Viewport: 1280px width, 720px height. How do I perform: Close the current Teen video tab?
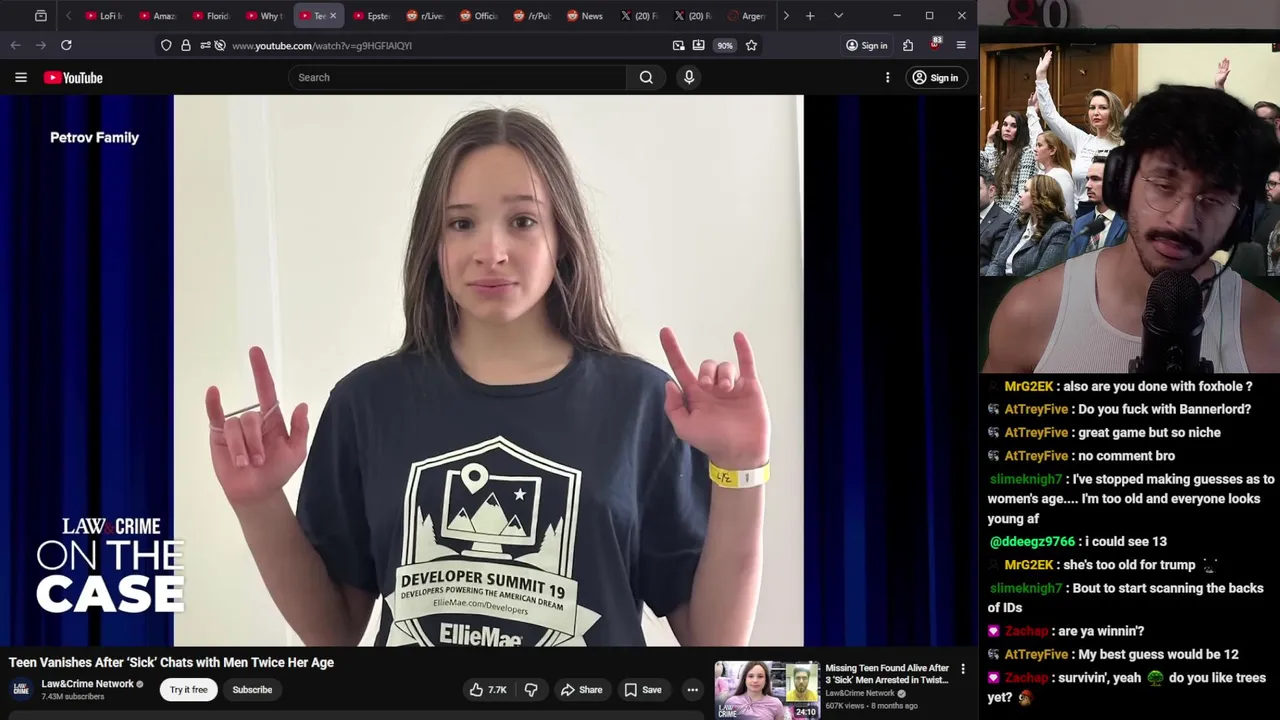click(x=333, y=16)
